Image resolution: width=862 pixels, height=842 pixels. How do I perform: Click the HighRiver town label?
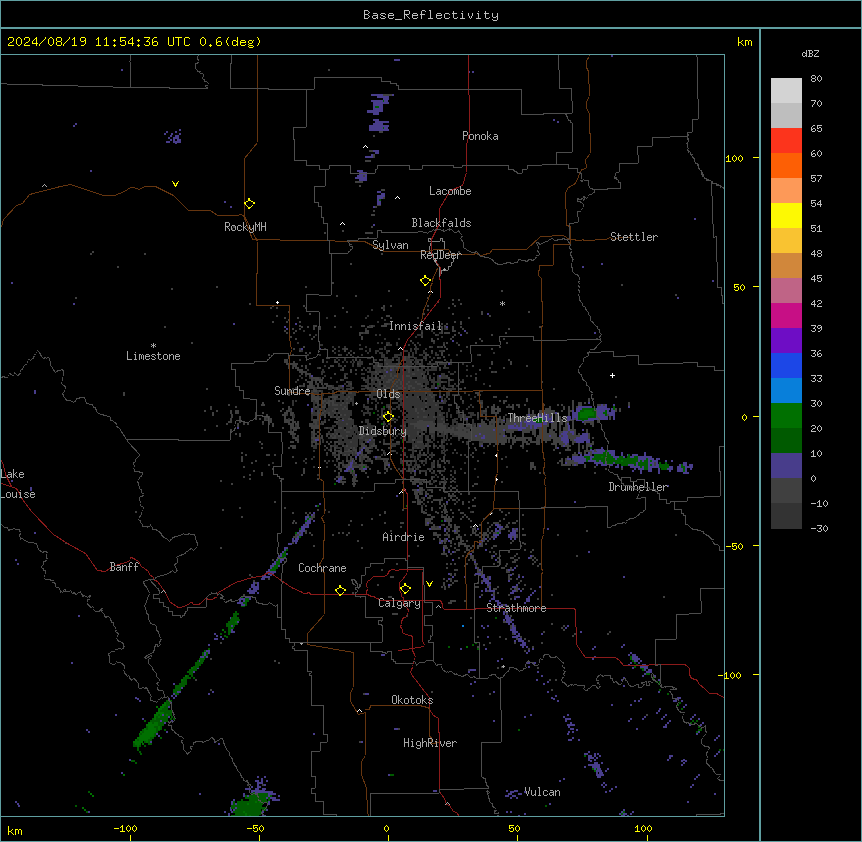coord(430,743)
